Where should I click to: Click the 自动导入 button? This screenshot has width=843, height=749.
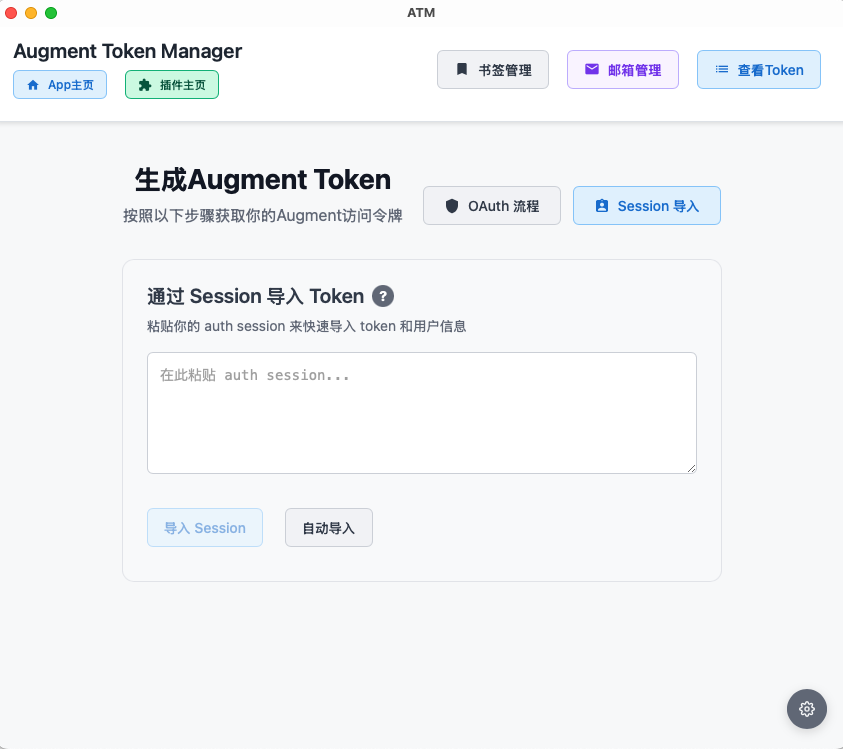[x=328, y=528]
